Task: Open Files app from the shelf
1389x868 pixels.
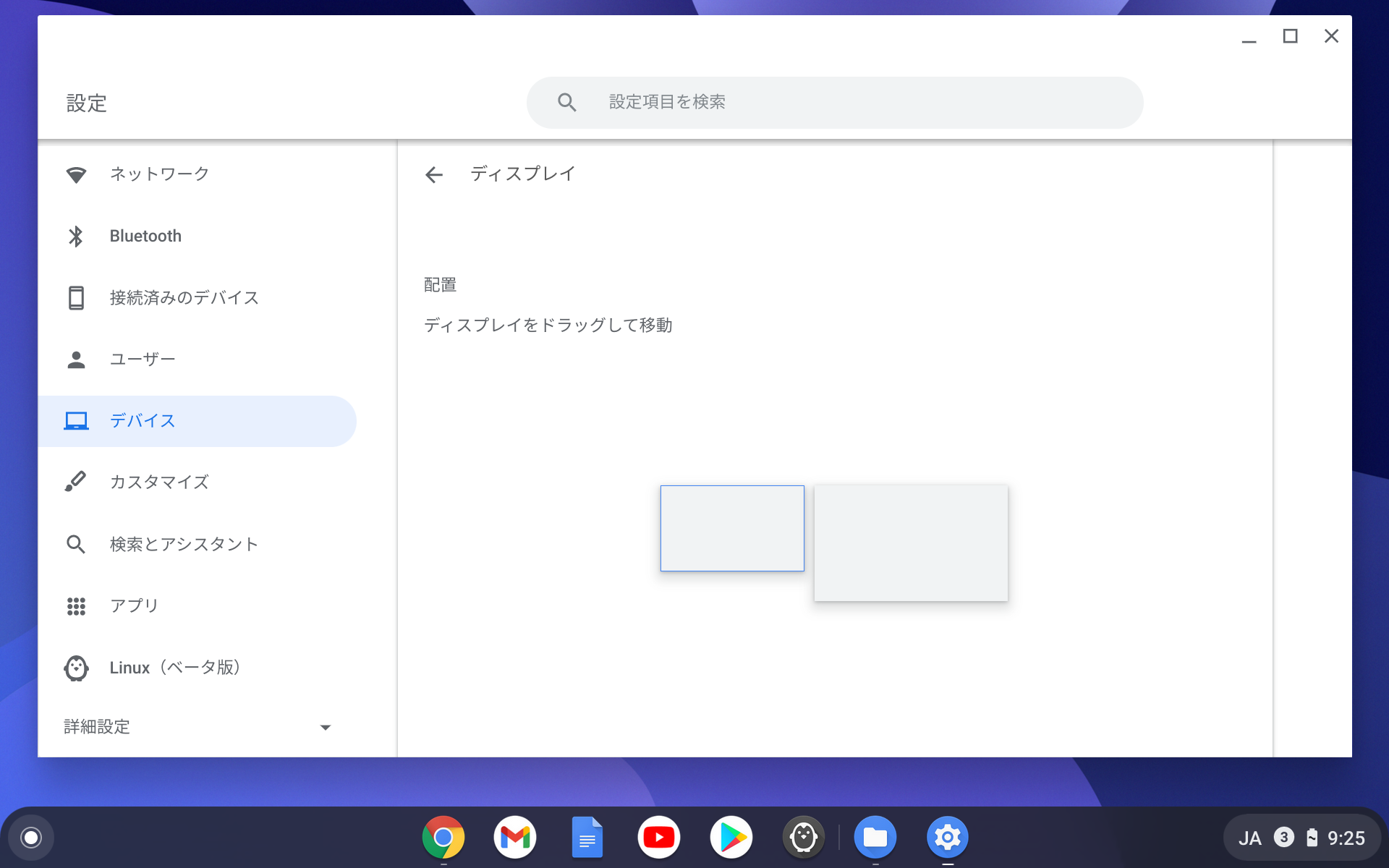Action: [x=875, y=838]
